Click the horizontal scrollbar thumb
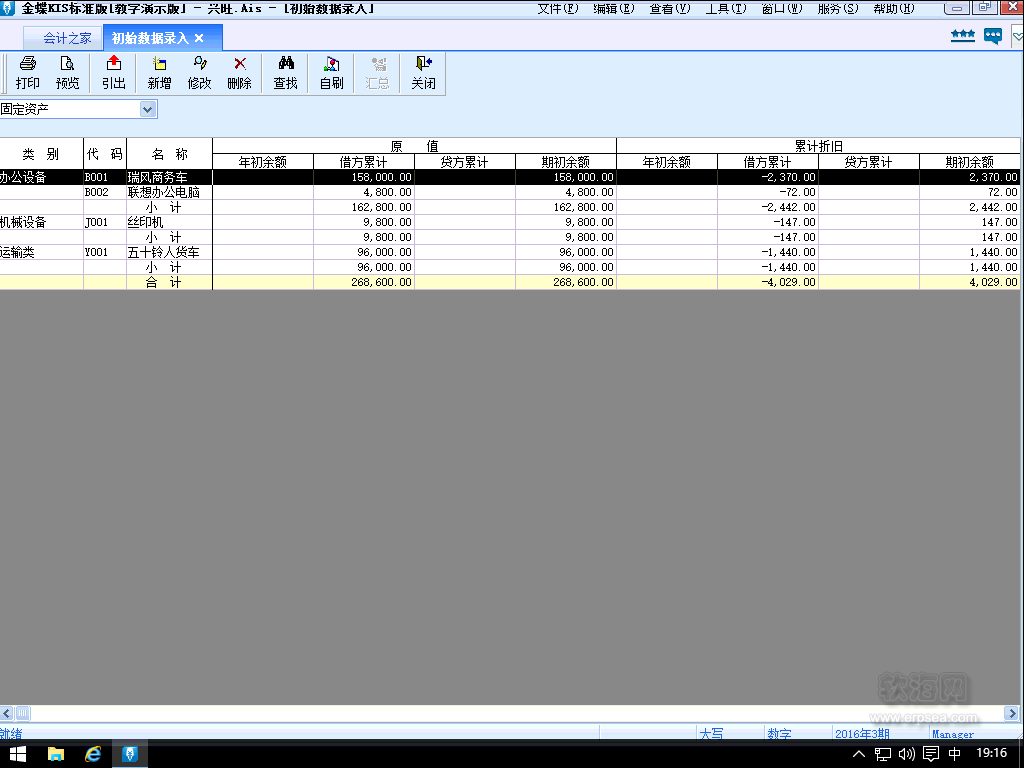Screen dimensions: 1024x768 tap(22, 713)
